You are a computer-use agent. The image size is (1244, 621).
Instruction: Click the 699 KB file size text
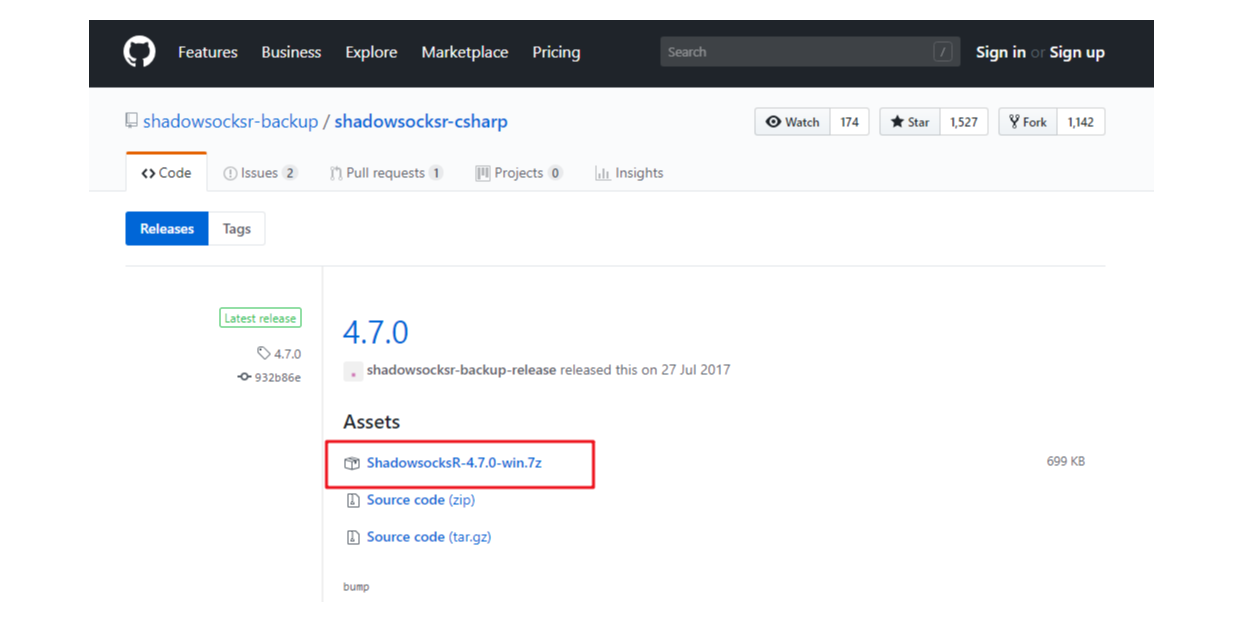tap(1066, 462)
